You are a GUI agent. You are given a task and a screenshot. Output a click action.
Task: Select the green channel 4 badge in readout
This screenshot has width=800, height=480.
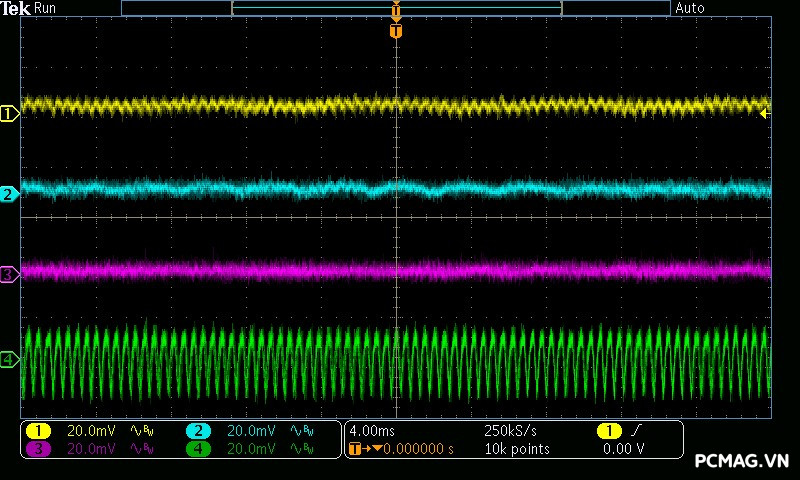tap(198, 449)
